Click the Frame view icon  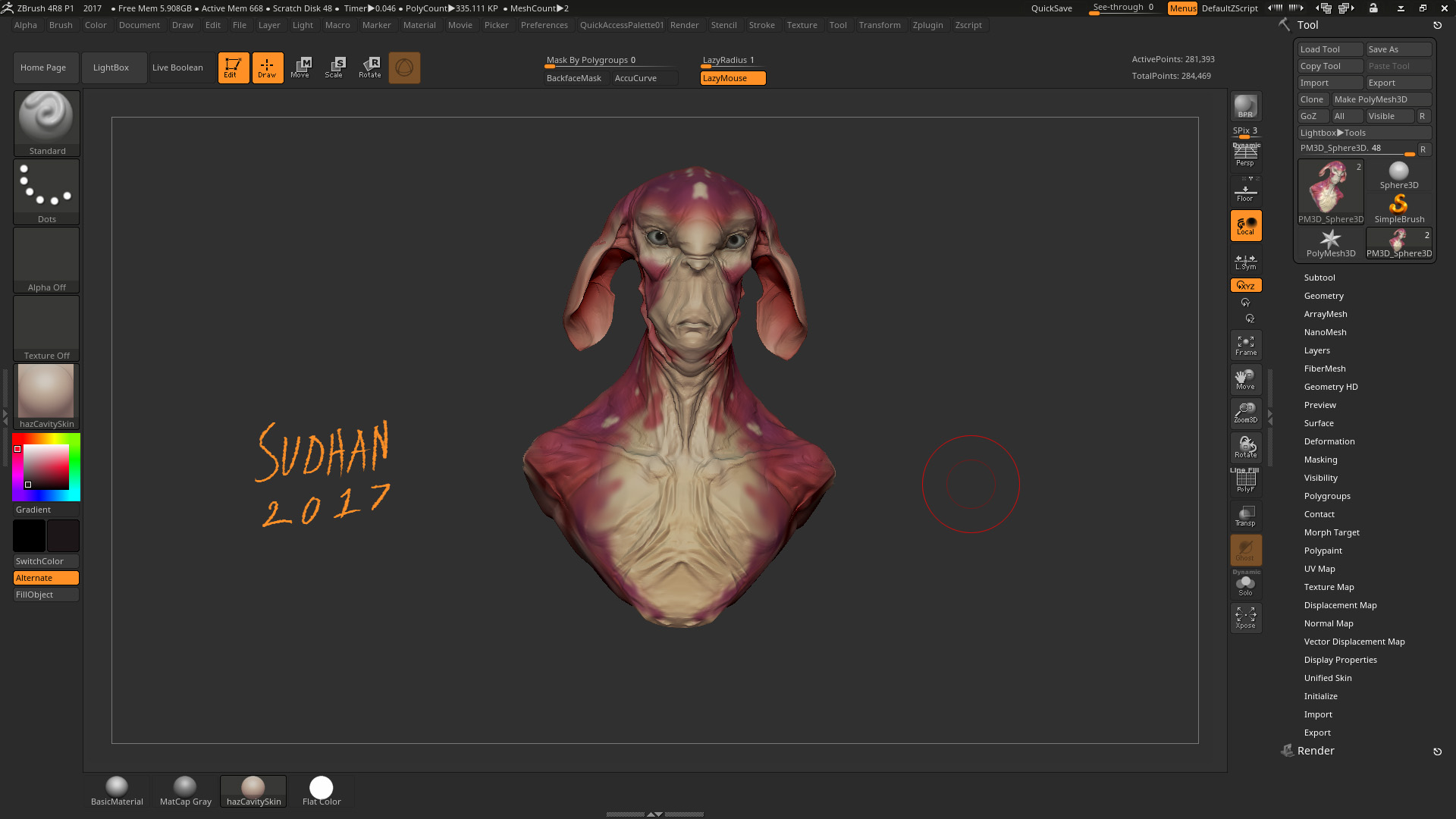click(1246, 345)
